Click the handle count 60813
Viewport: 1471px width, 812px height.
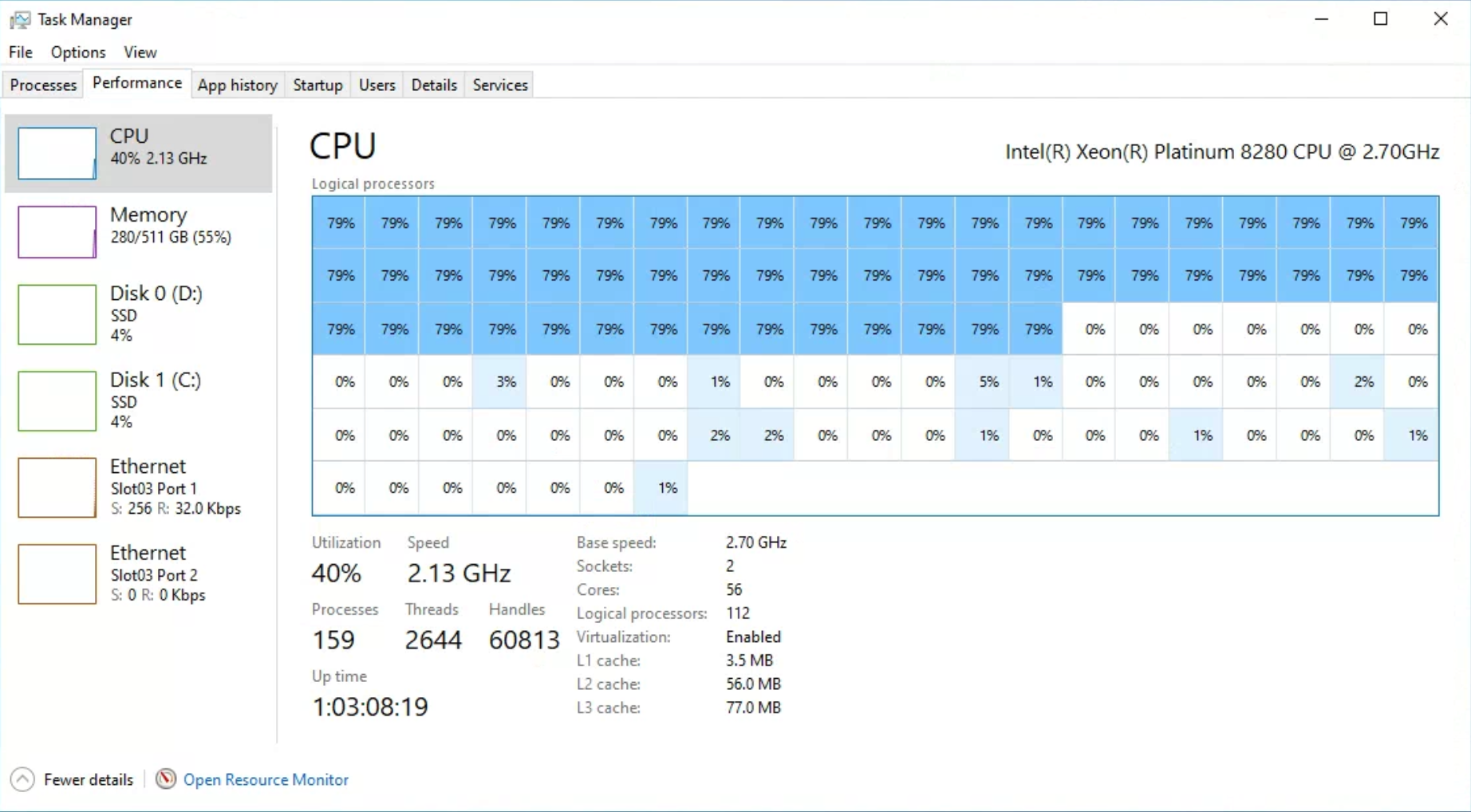point(524,640)
